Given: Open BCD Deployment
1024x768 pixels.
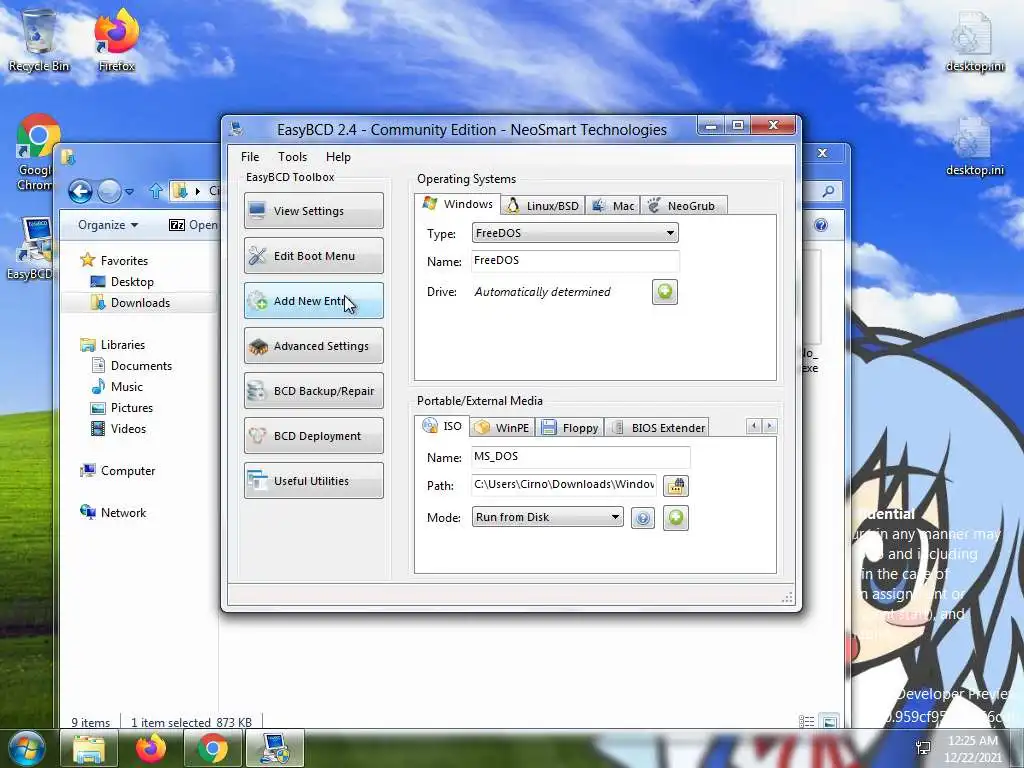Looking at the screenshot, I should (313, 436).
